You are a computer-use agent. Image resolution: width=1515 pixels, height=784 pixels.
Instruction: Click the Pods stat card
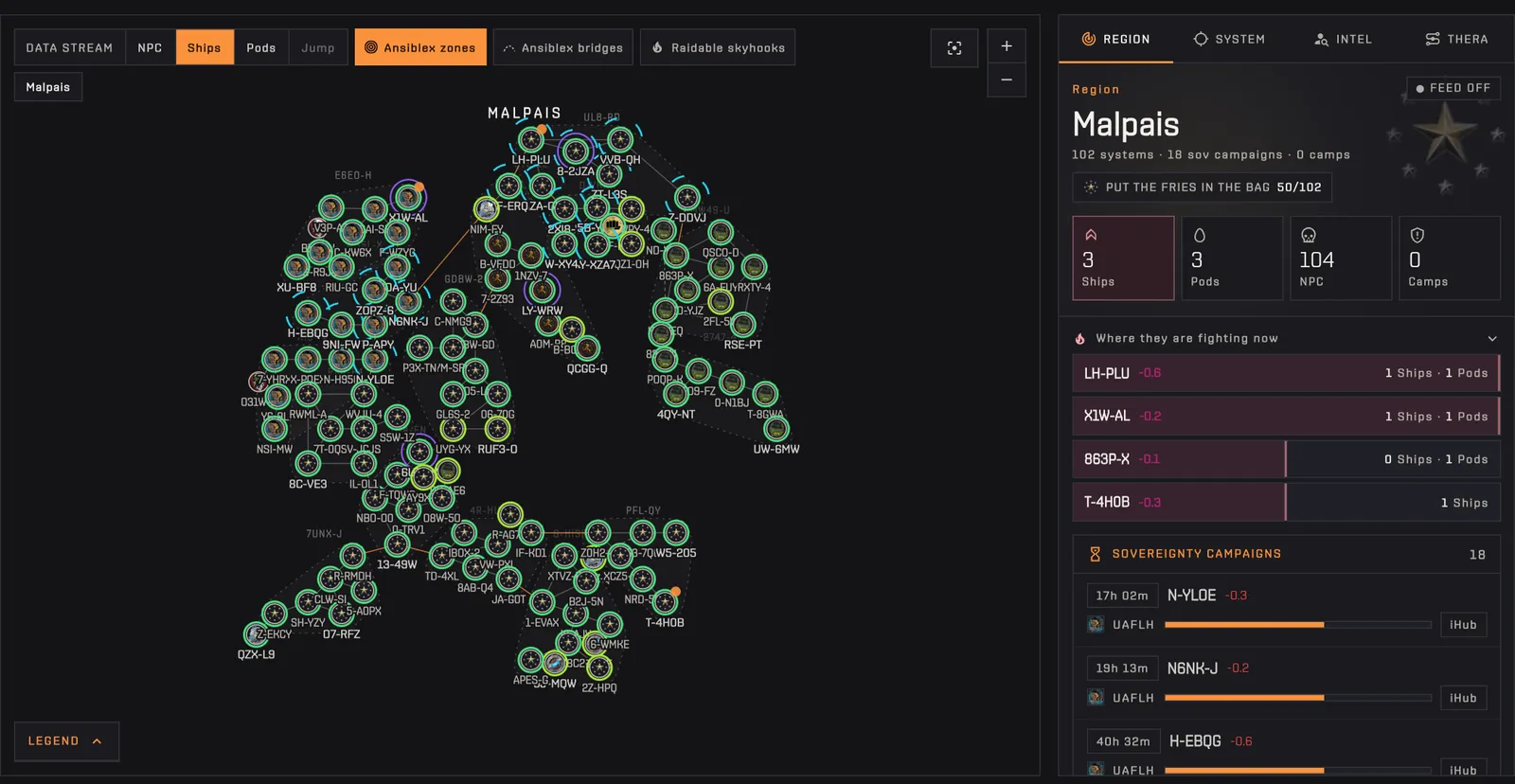click(1232, 258)
